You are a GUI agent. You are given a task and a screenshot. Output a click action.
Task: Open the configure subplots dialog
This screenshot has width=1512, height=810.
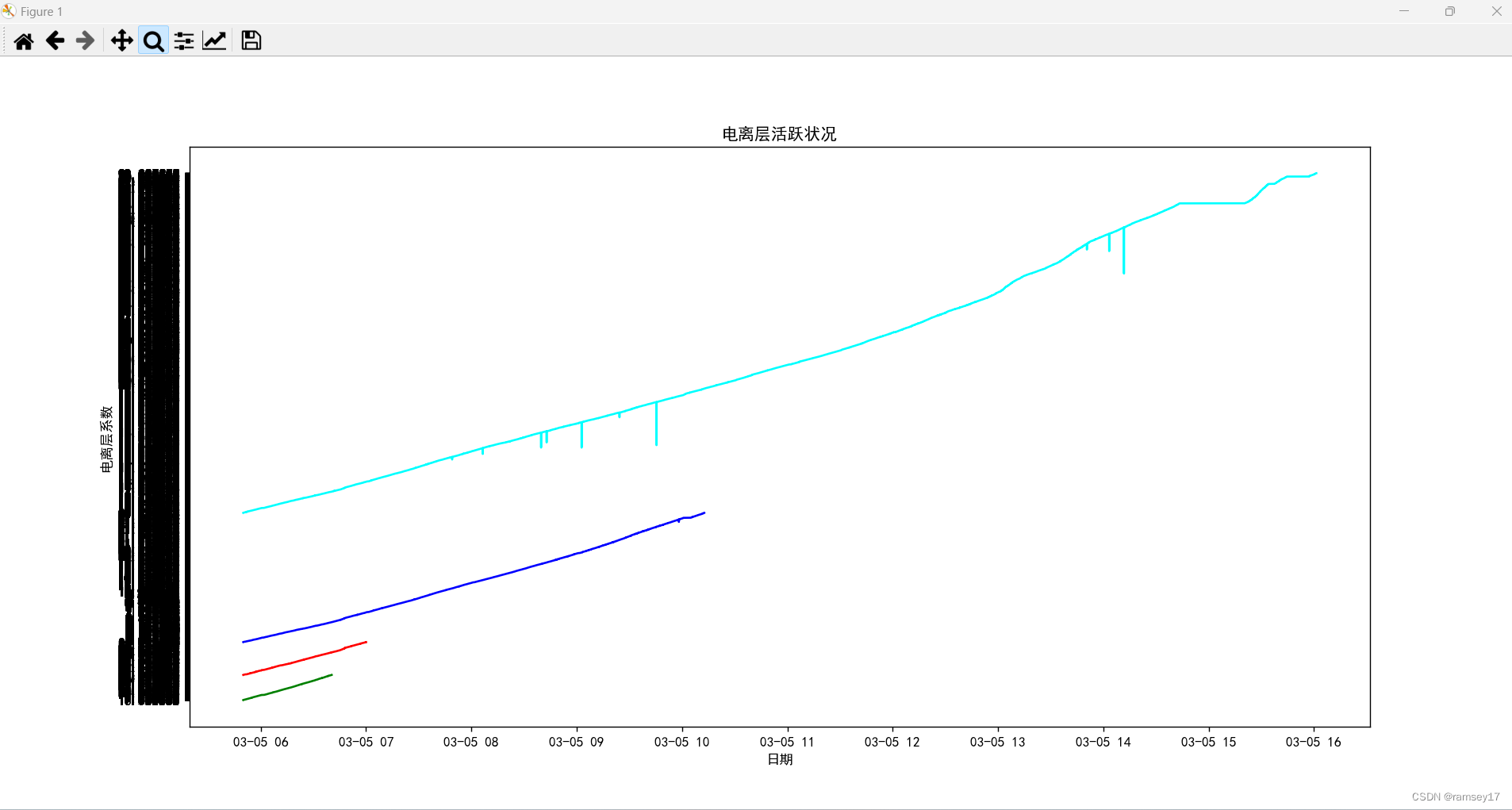click(184, 40)
